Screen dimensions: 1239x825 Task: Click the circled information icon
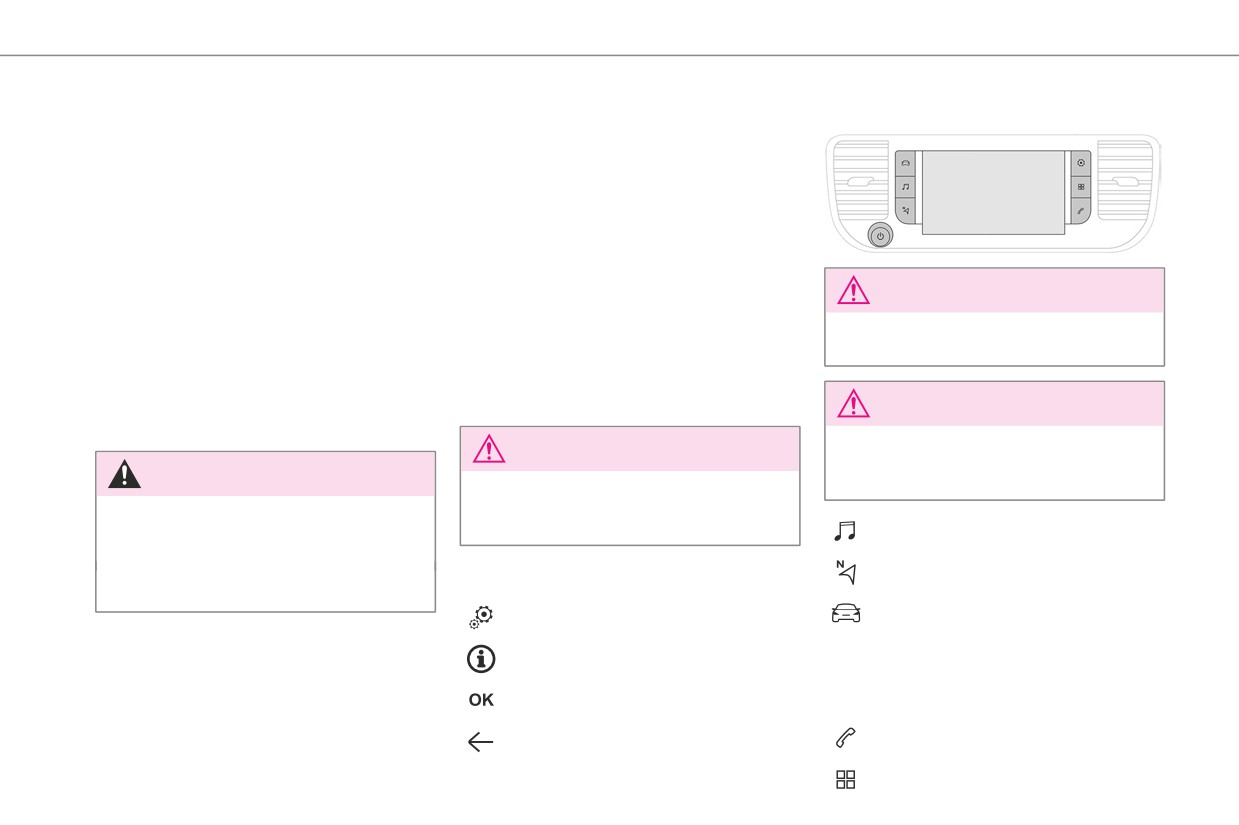pyautogui.click(x=481, y=659)
